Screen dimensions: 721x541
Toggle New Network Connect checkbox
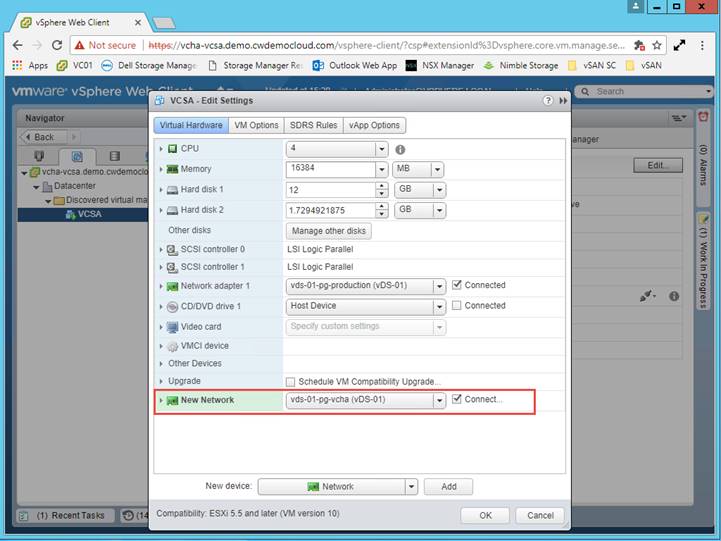coord(457,399)
